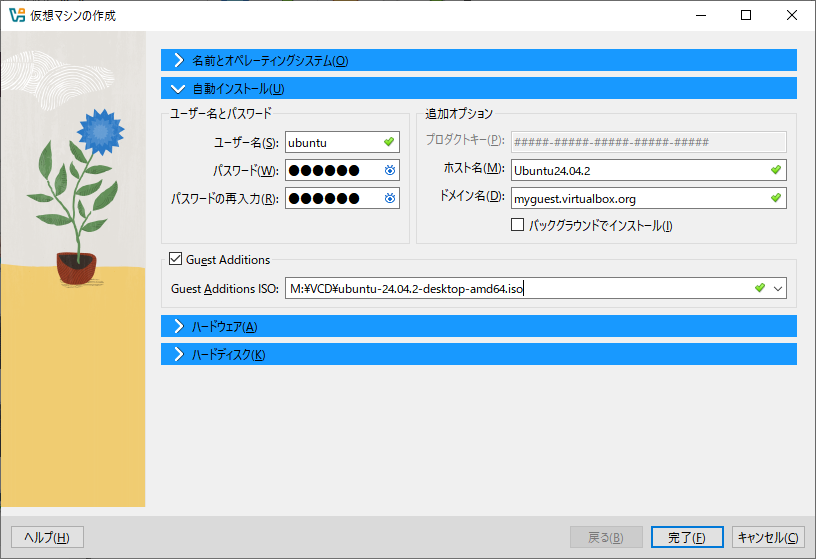Viewport: 816px width, 559px height.
Task: Enable バックグラウンドでインストール checkbox
Action: point(517,225)
